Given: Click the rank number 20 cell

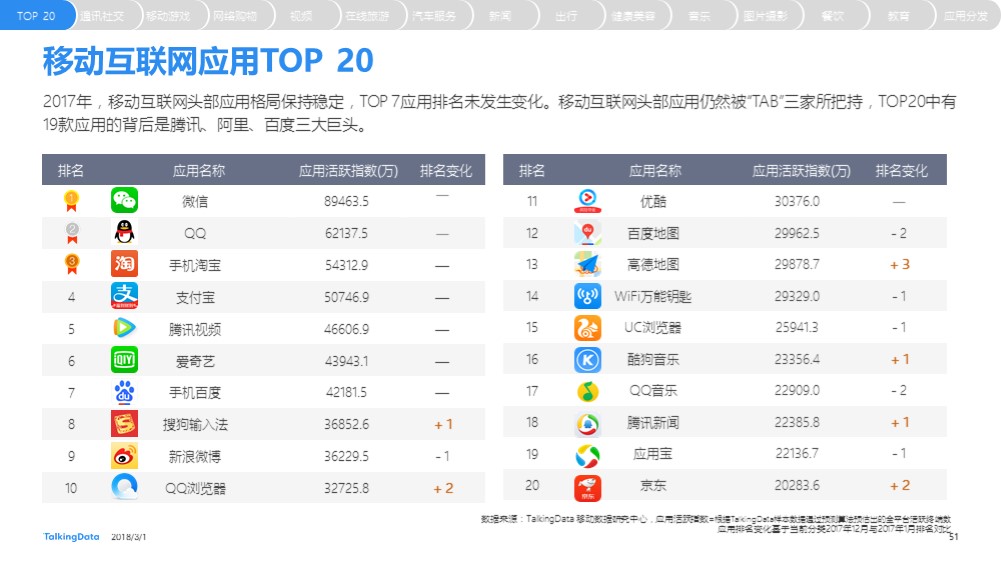Looking at the screenshot, I should (x=532, y=486).
